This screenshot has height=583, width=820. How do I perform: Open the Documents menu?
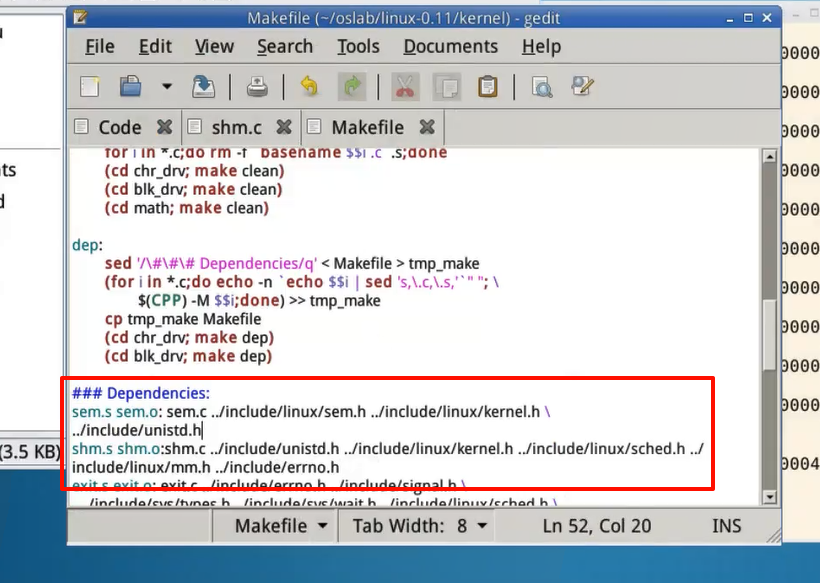(x=450, y=47)
